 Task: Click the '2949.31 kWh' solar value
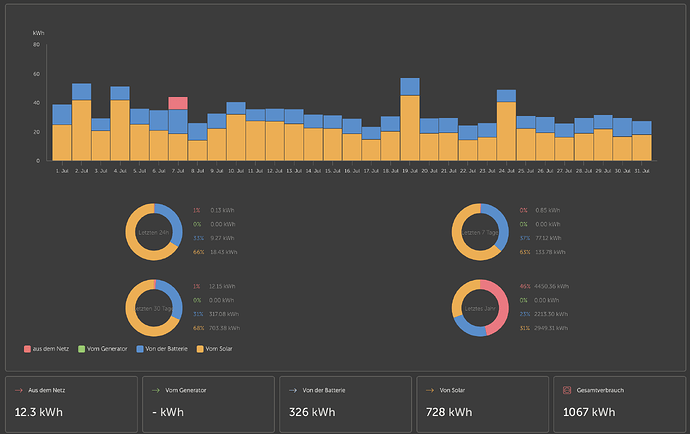coord(551,328)
